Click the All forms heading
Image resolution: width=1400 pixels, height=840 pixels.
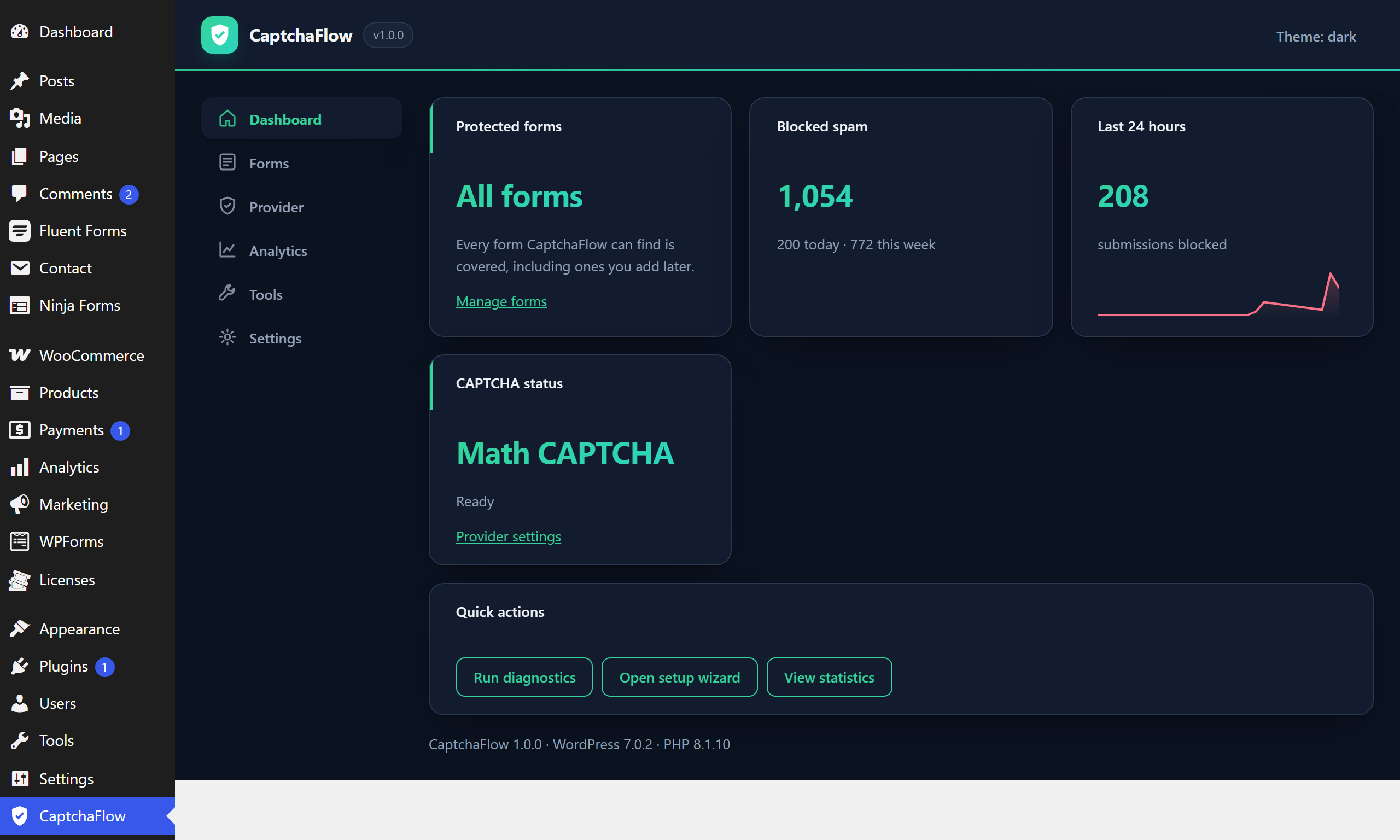[519, 196]
